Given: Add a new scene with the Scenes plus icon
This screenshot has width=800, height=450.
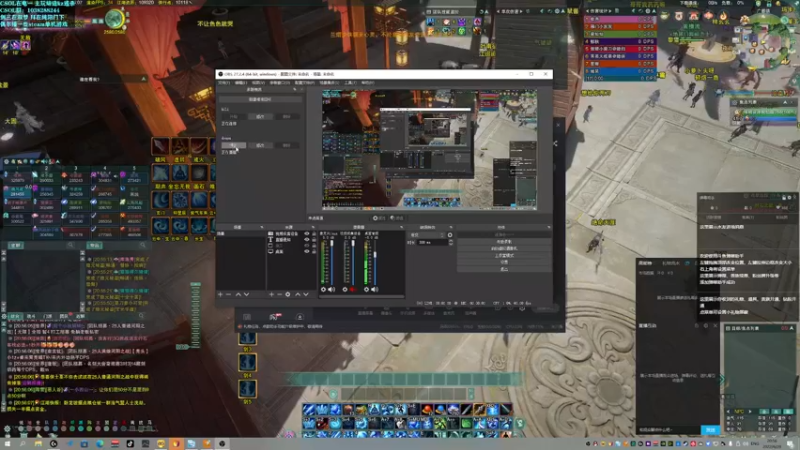Looking at the screenshot, I should pyautogui.click(x=220, y=294).
